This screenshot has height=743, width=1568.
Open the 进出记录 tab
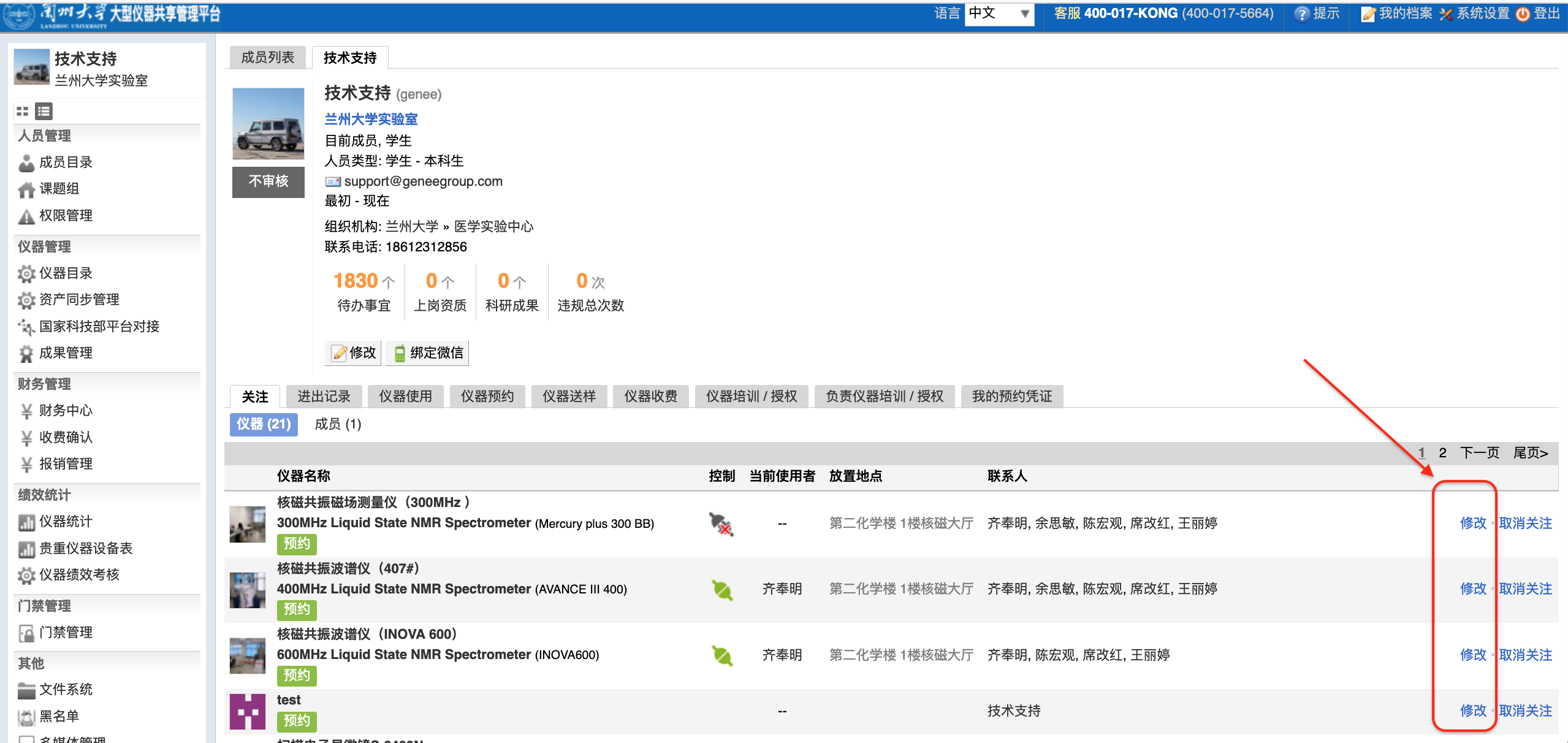click(324, 397)
